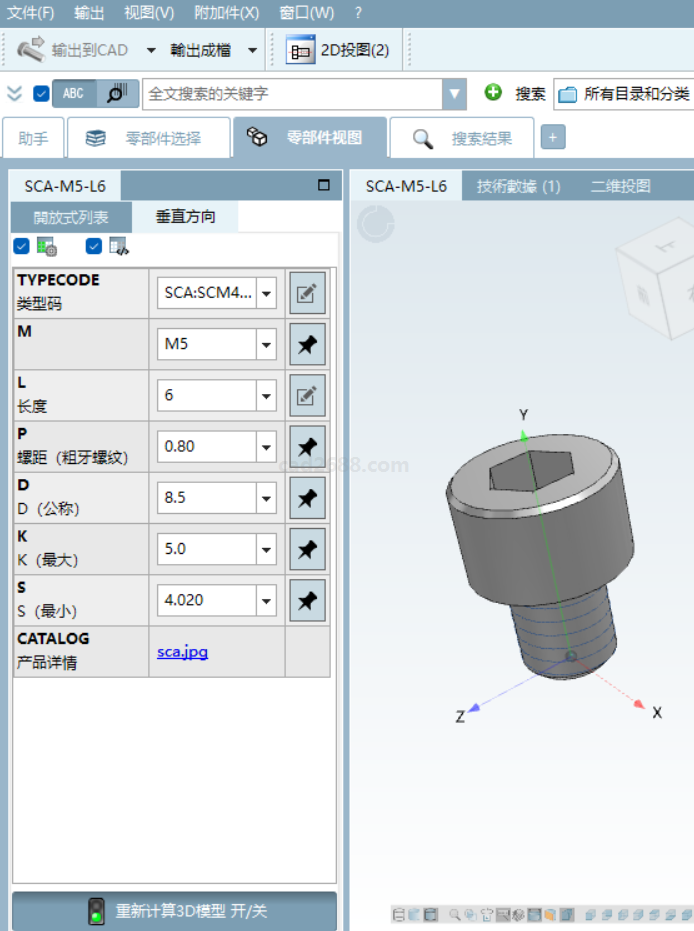Maximize the SCA-M5-L6 panel
This screenshot has height=931, width=694.
pos(323,185)
